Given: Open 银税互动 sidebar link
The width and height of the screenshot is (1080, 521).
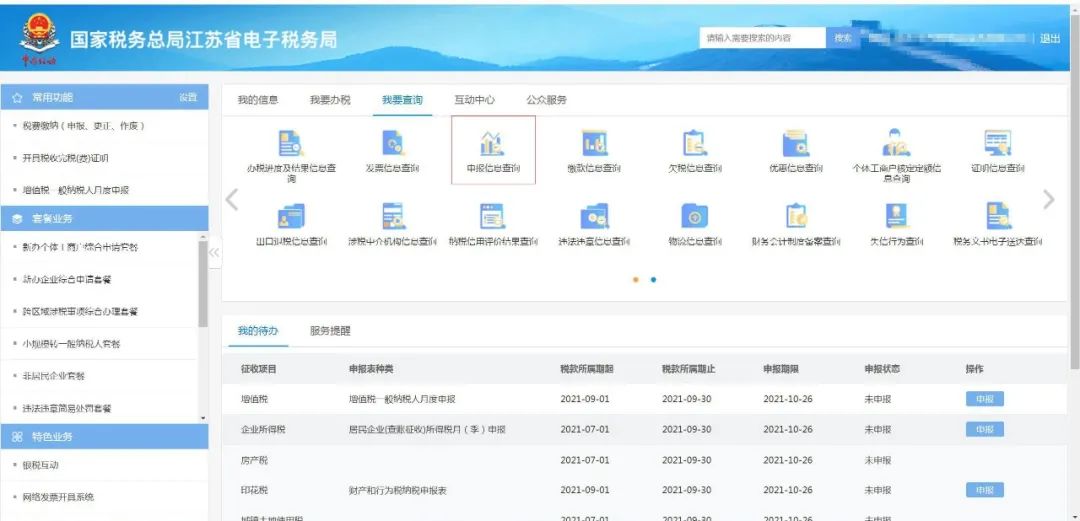Looking at the screenshot, I should click(41, 465).
